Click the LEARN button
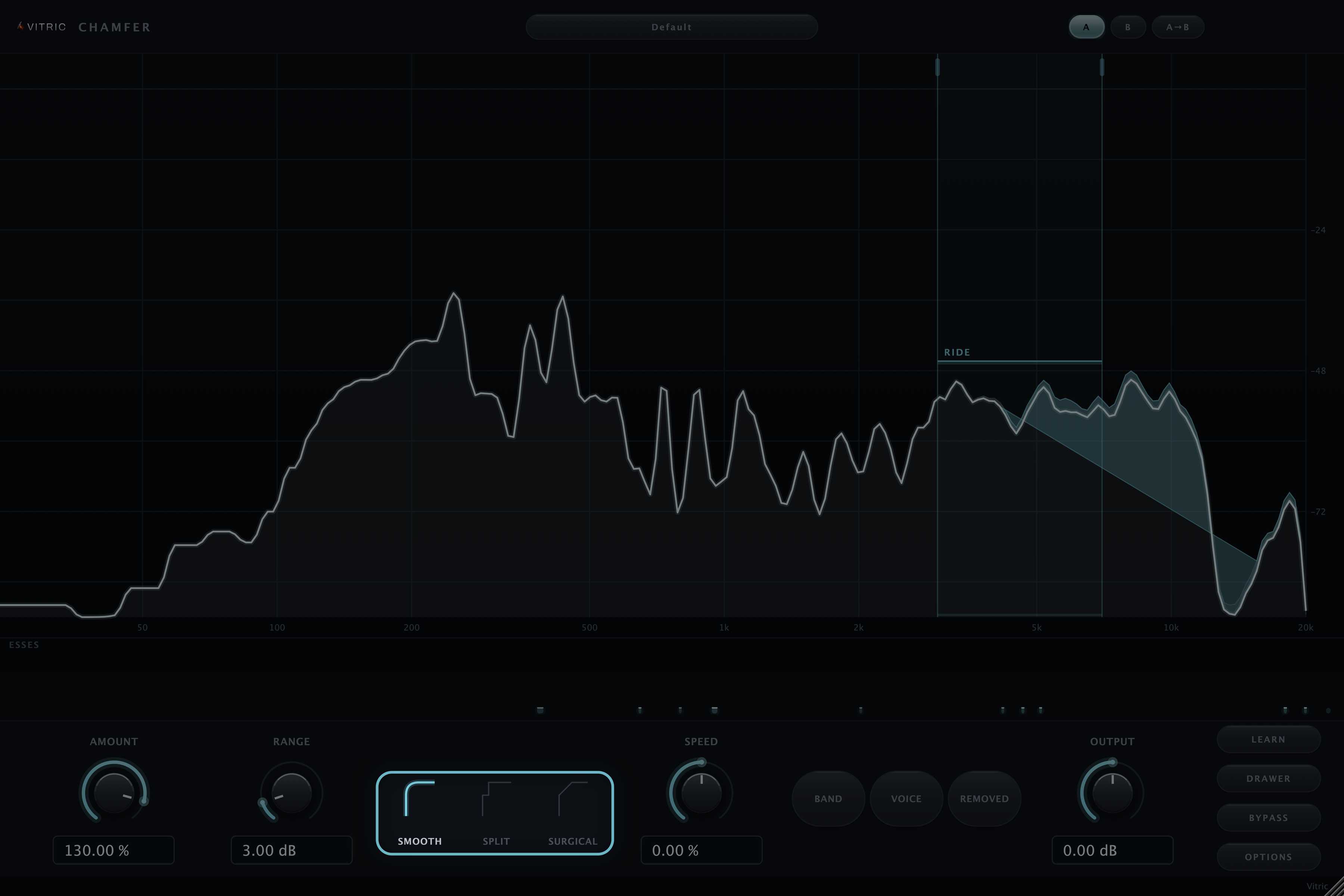 (1269, 739)
